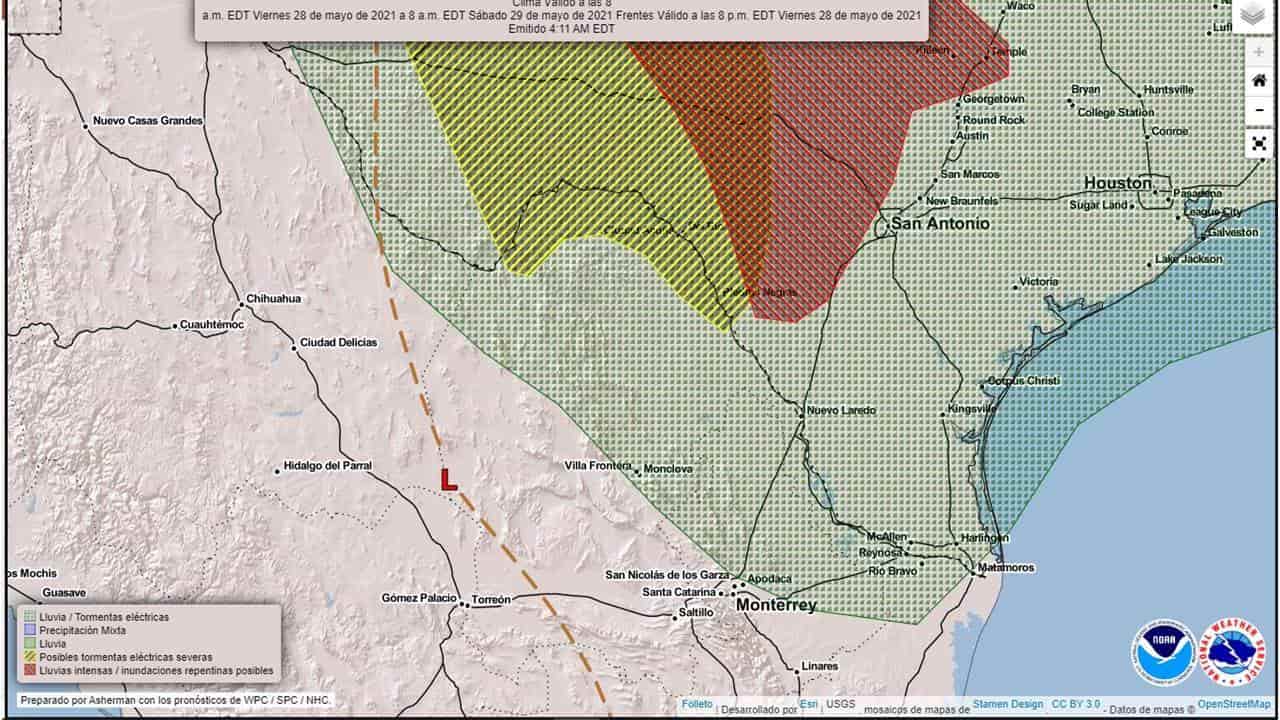This screenshot has height=720, width=1280.
Task: Click the Monterrey city label
Action: click(776, 605)
